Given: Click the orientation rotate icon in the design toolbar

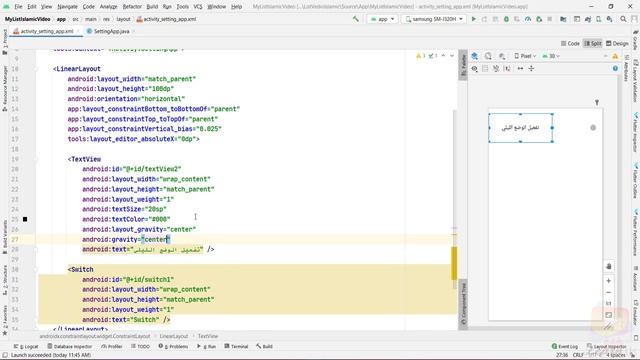Looking at the screenshot, I should click(488, 56).
